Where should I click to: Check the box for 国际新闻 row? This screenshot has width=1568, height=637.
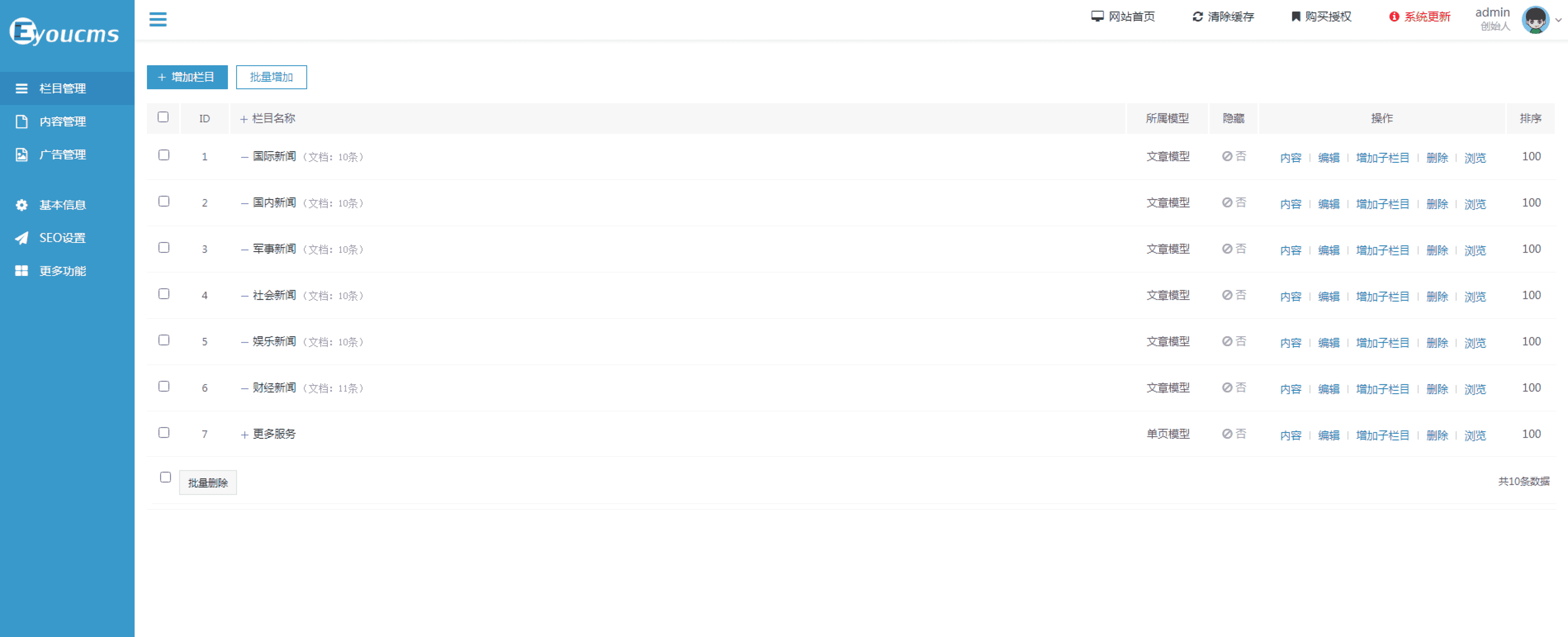tap(164, 155)
